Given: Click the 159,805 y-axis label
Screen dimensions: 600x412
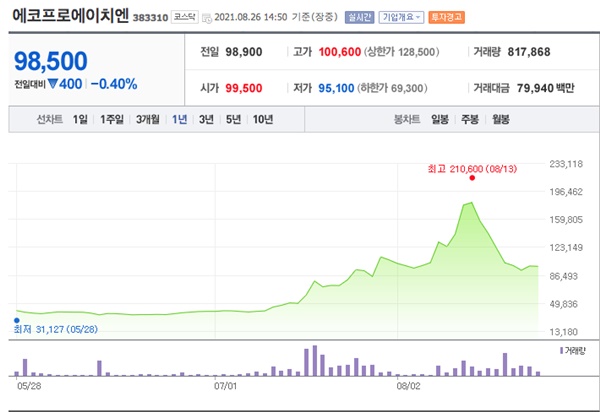Looking at the screenshot, I should tap(566, 220).
